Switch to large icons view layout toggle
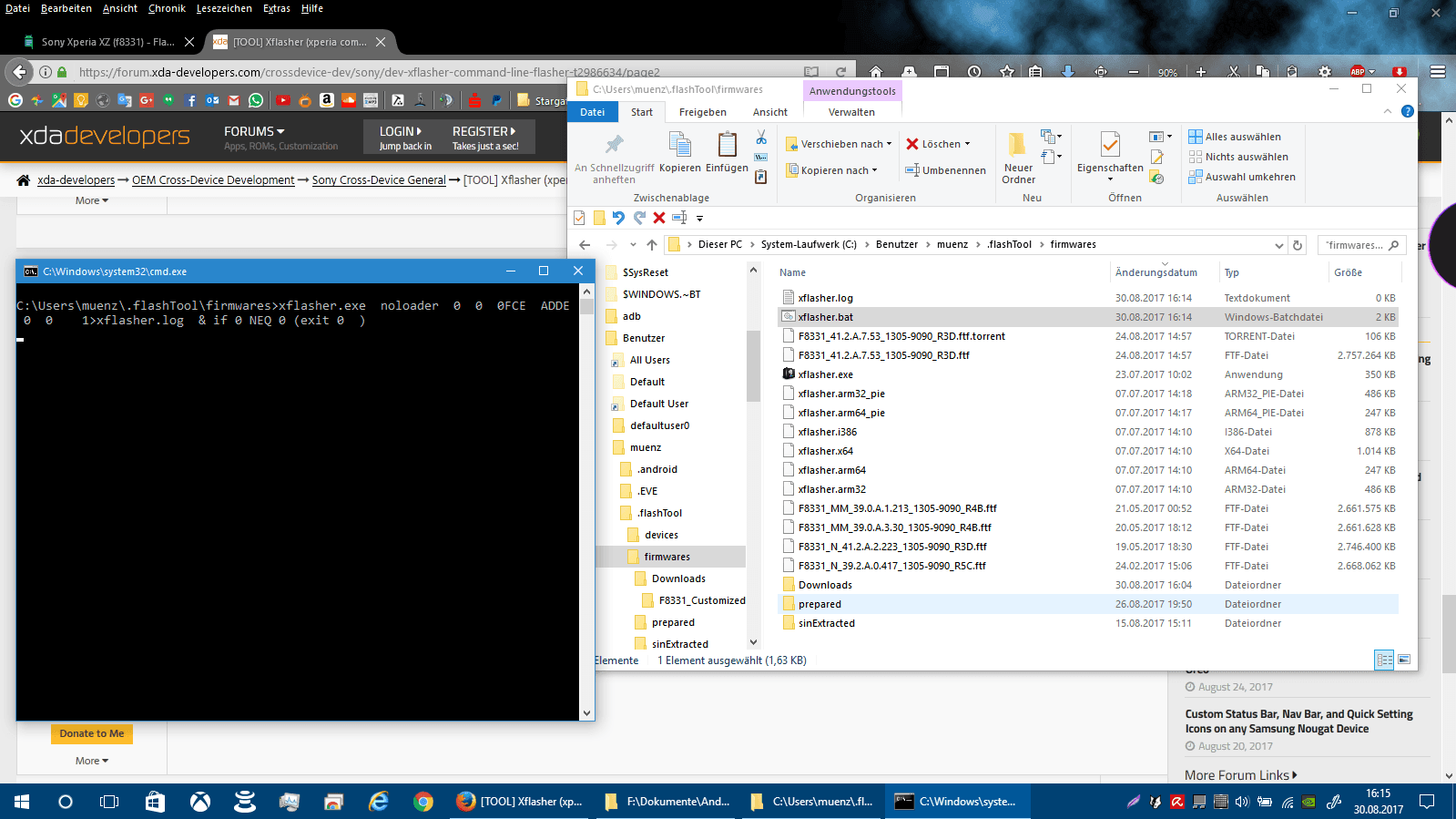Screen dimensions: 1456x819 pos(1404,660)
